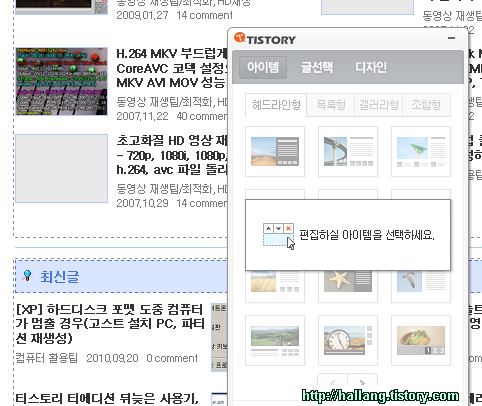Switch to the 아이템 tab
482x406 pixels.
pyautogui.click(x=263, y=67)
